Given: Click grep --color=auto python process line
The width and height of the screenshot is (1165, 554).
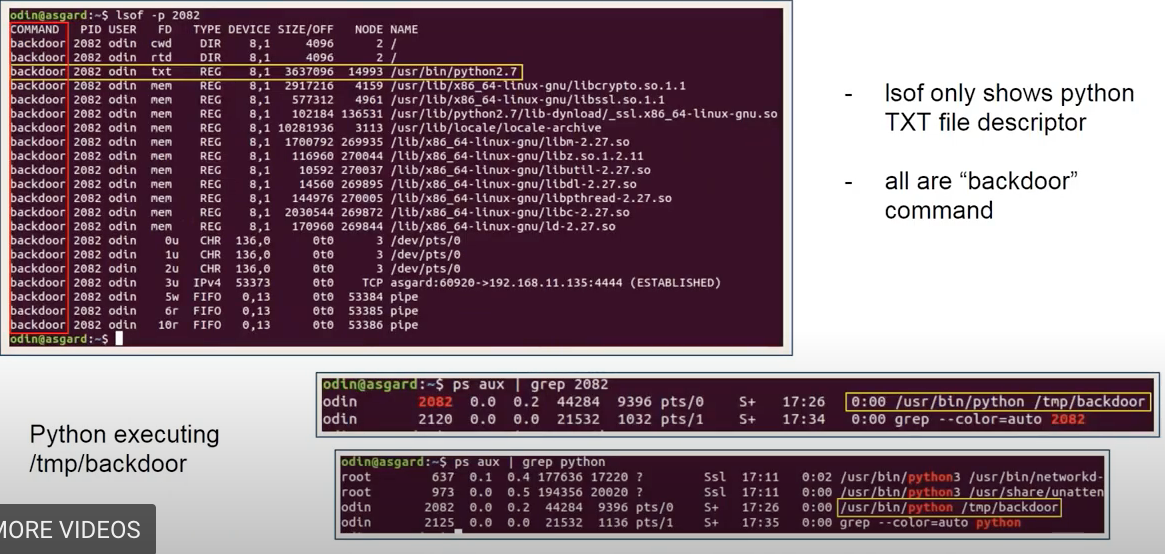Looking at the screenshot, I should point(681,523).
